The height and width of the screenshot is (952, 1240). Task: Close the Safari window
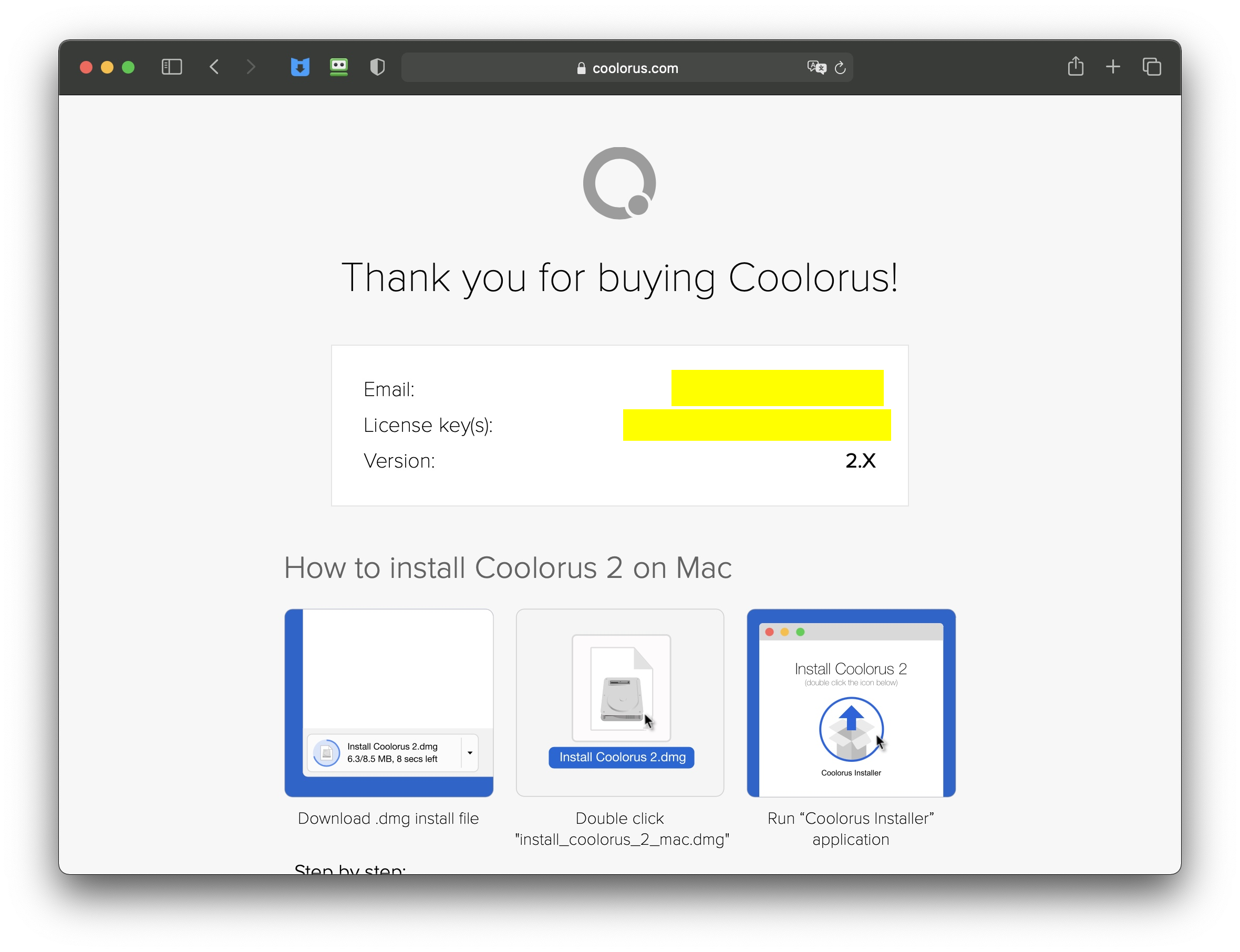click(86, 67)
